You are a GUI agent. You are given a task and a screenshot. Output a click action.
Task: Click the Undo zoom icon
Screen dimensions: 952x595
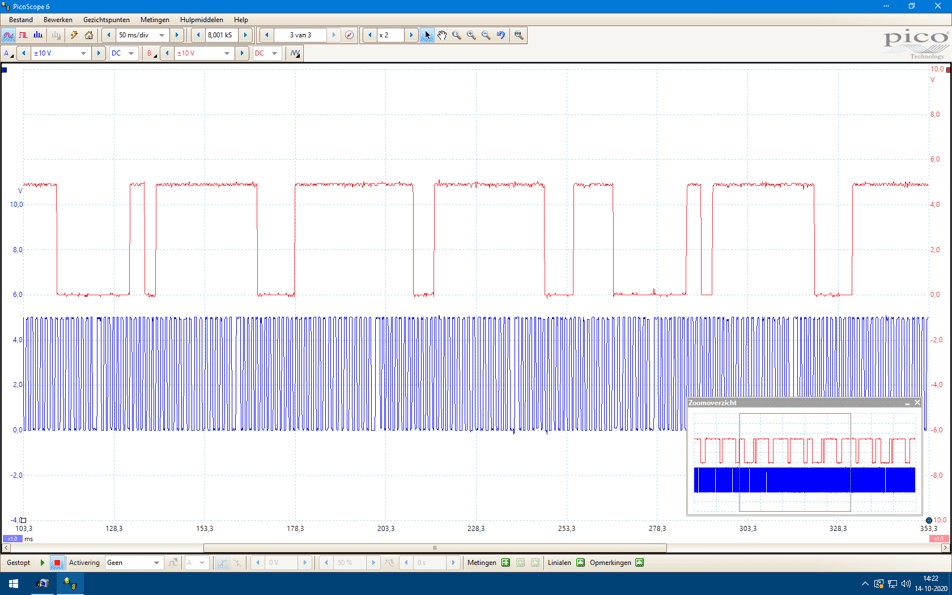coord(501,35)
